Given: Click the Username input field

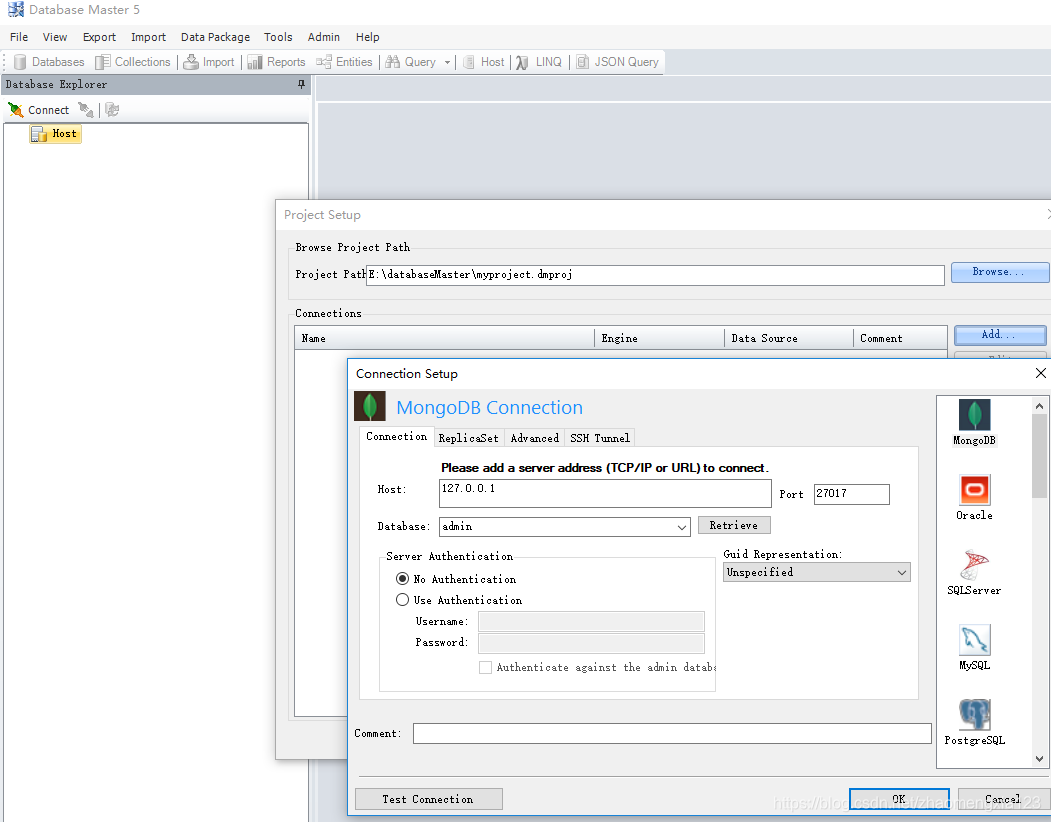Looking at the screenshot, I should (x=591, y=622).
